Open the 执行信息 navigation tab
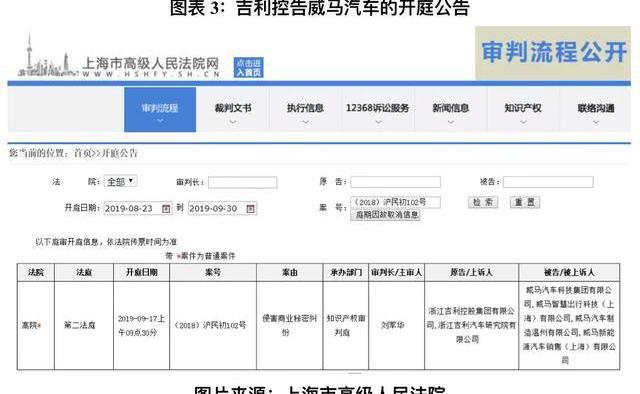640x394 pixels. pyautogui.click(x=305, y=108)
